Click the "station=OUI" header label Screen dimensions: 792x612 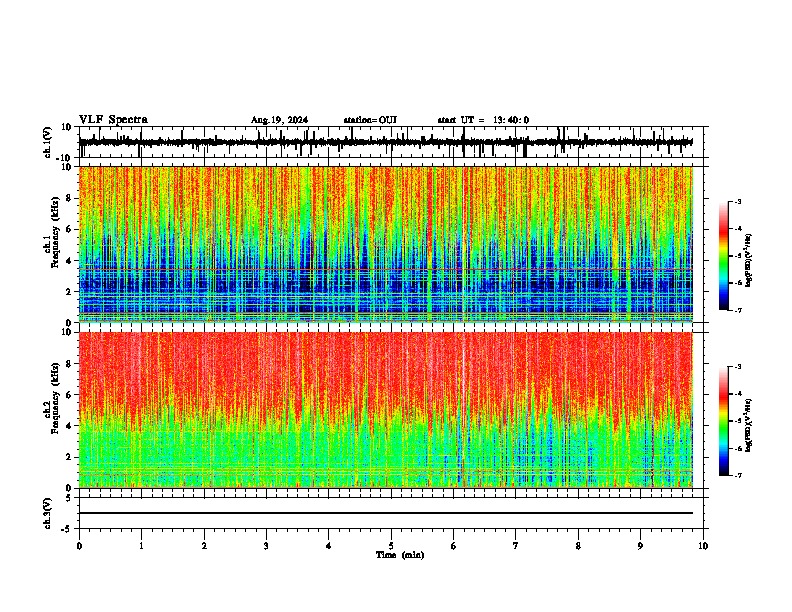pyautogui.click(x=370, y=120)
